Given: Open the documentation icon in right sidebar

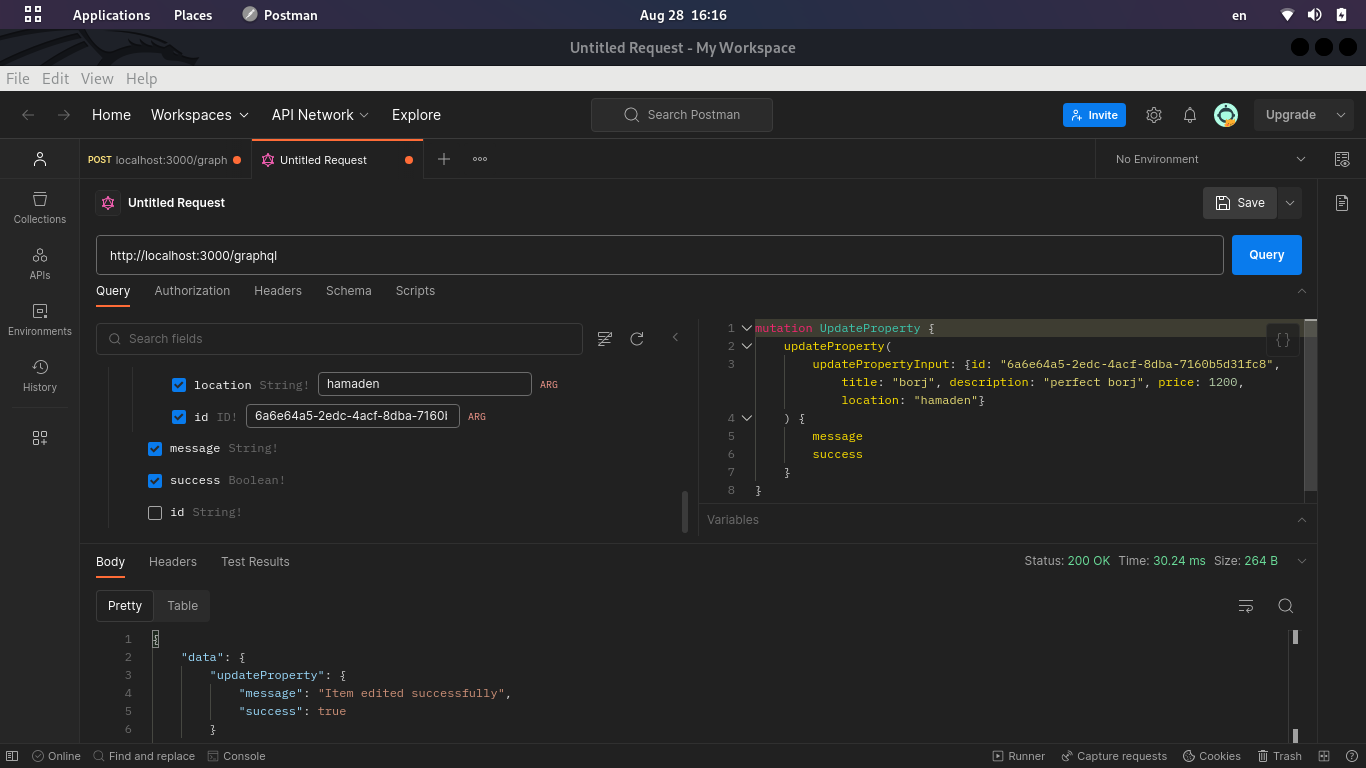Looking at the screenshot, I should point(1342,203).
